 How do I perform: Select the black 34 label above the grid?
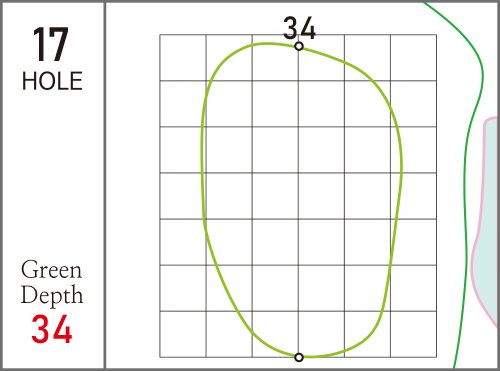(x=299, y=28)
